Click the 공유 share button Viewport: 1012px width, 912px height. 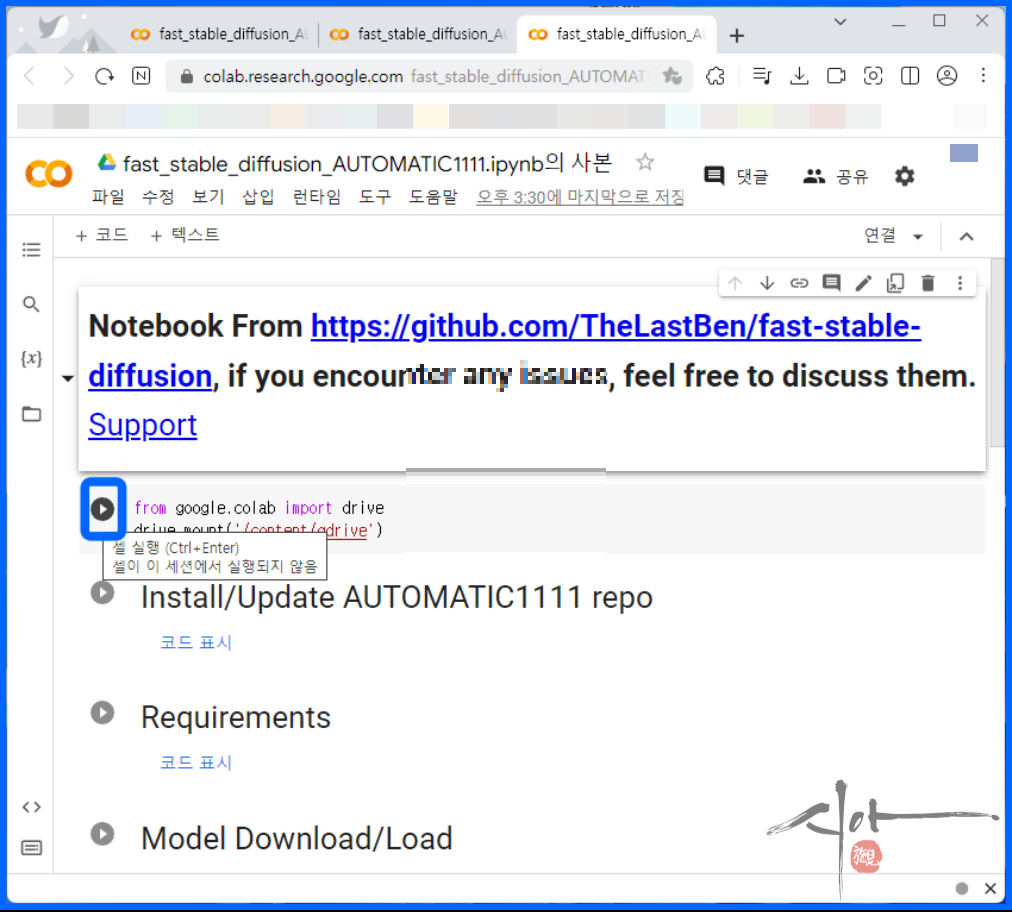coord(836,176)
